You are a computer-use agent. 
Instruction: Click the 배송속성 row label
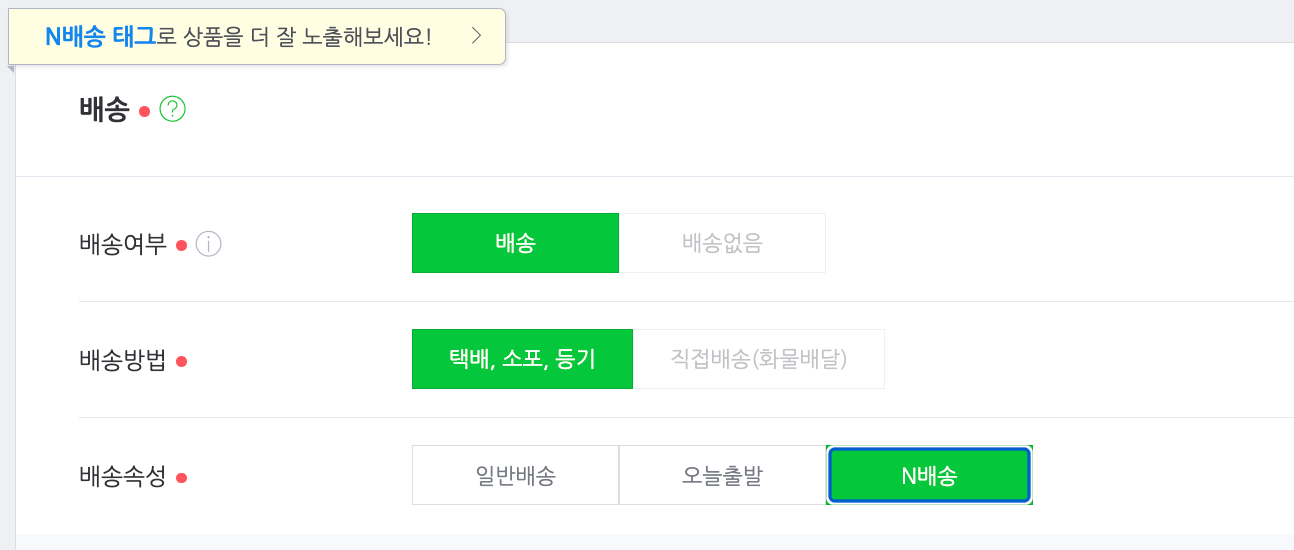point(123,476)
